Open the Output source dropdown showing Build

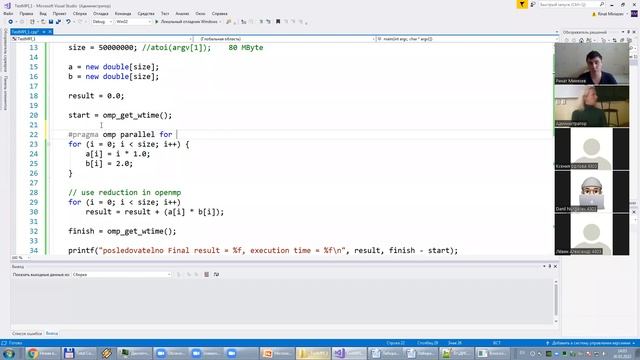coord(122,275)
